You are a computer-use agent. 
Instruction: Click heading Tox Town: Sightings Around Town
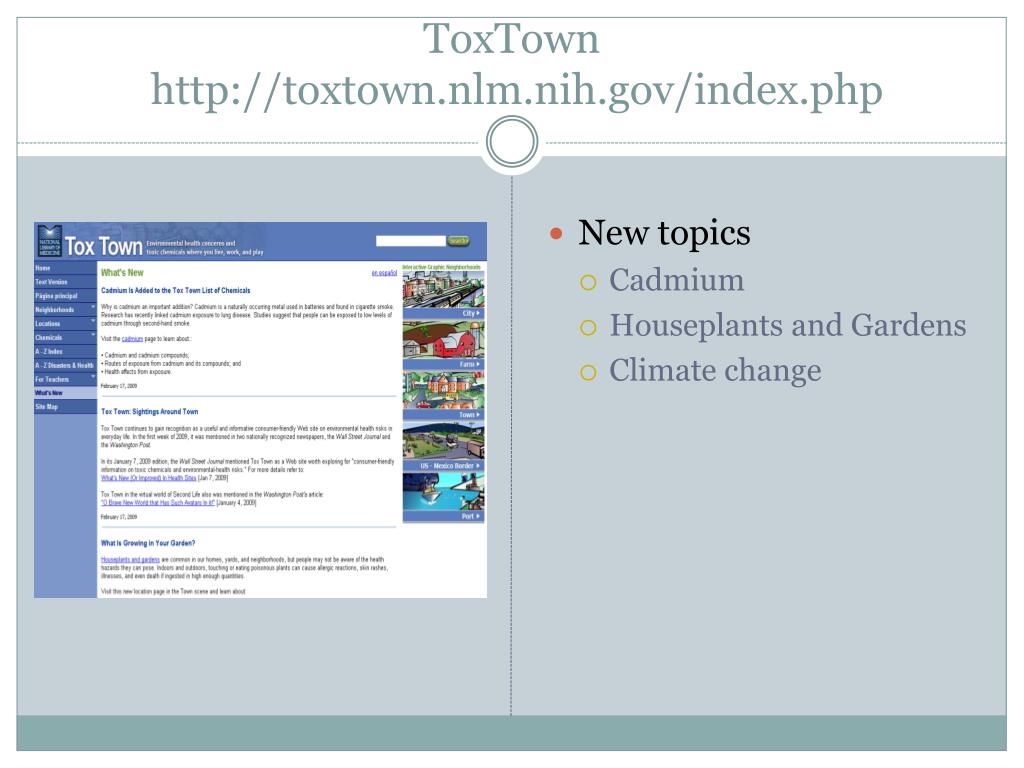tap(150, 412)
